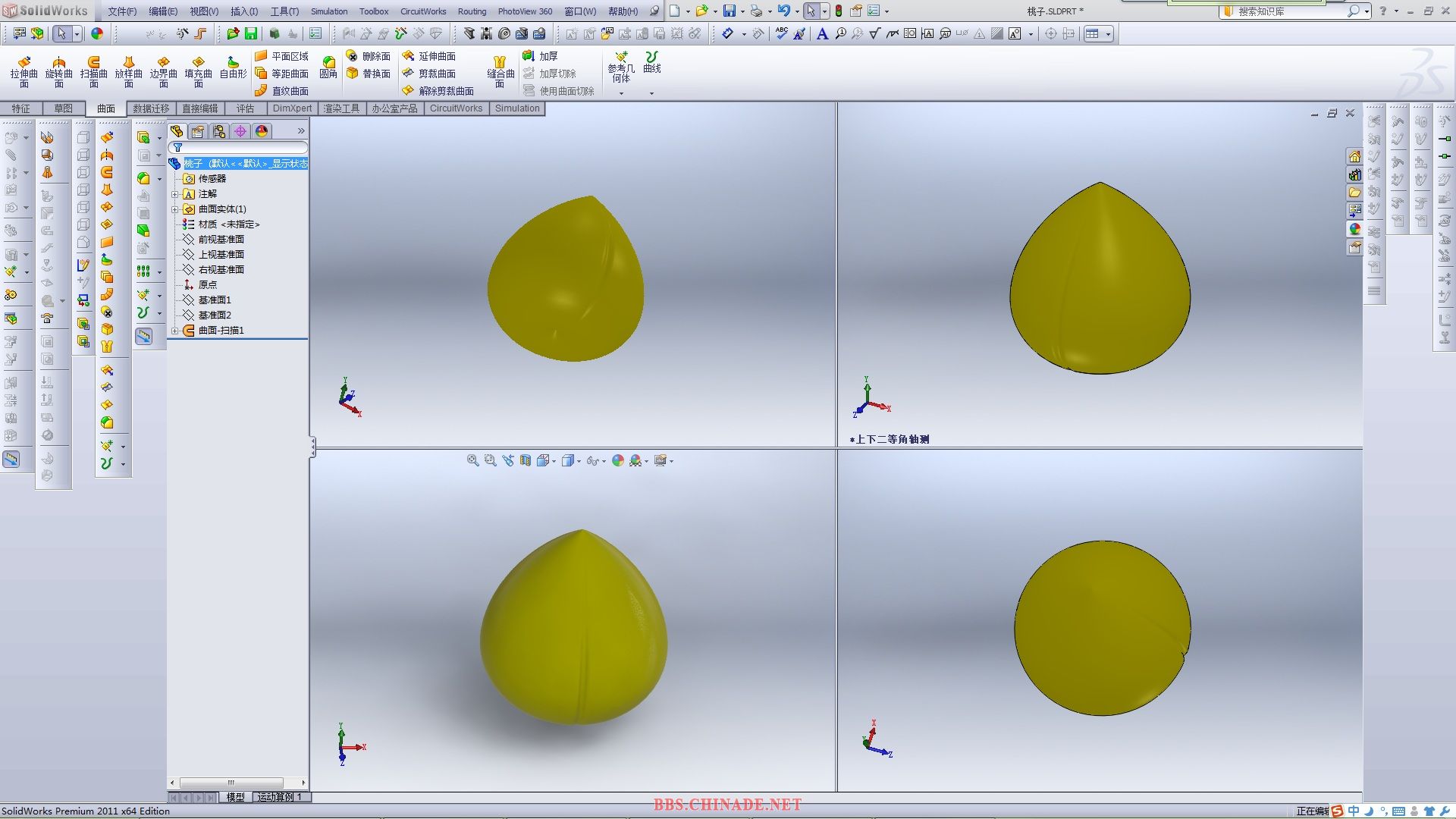Screen dimensions: 1456x819
Task: Open the 文件(F) menu
Action: point(122,11)
